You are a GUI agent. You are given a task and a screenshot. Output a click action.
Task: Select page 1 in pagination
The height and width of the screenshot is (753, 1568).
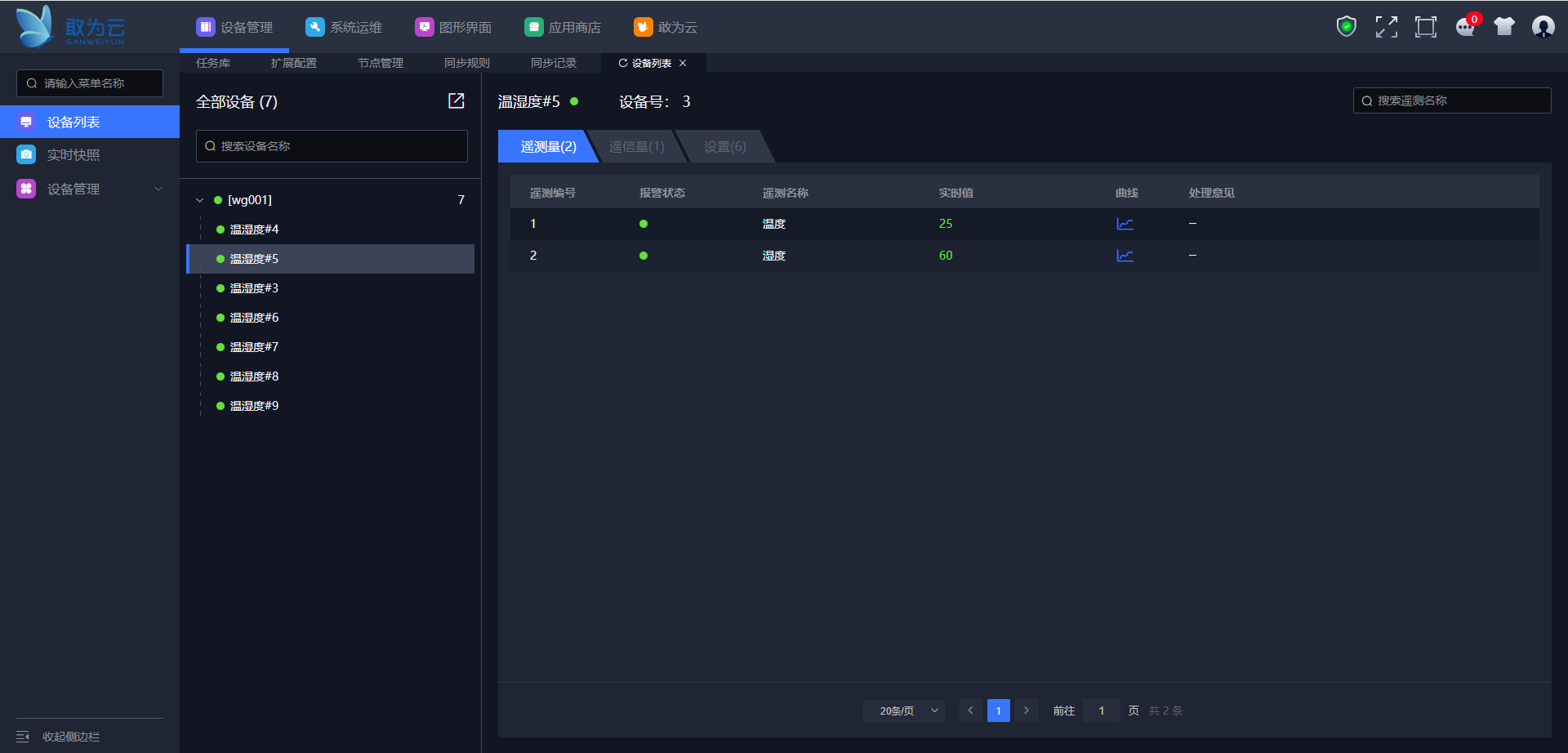click(x=999, y=711)
